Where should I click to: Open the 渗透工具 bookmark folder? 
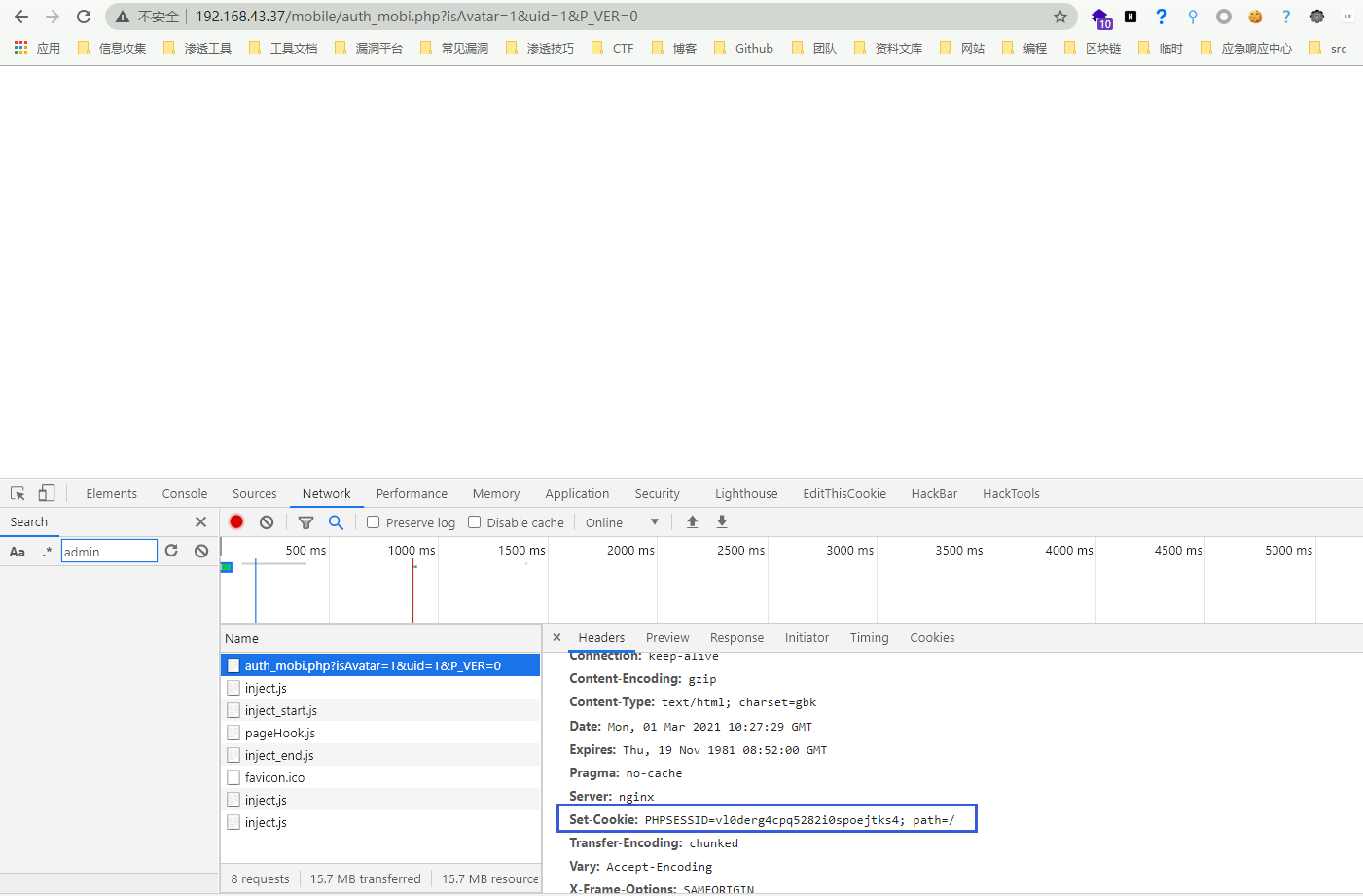coord(198,48)
